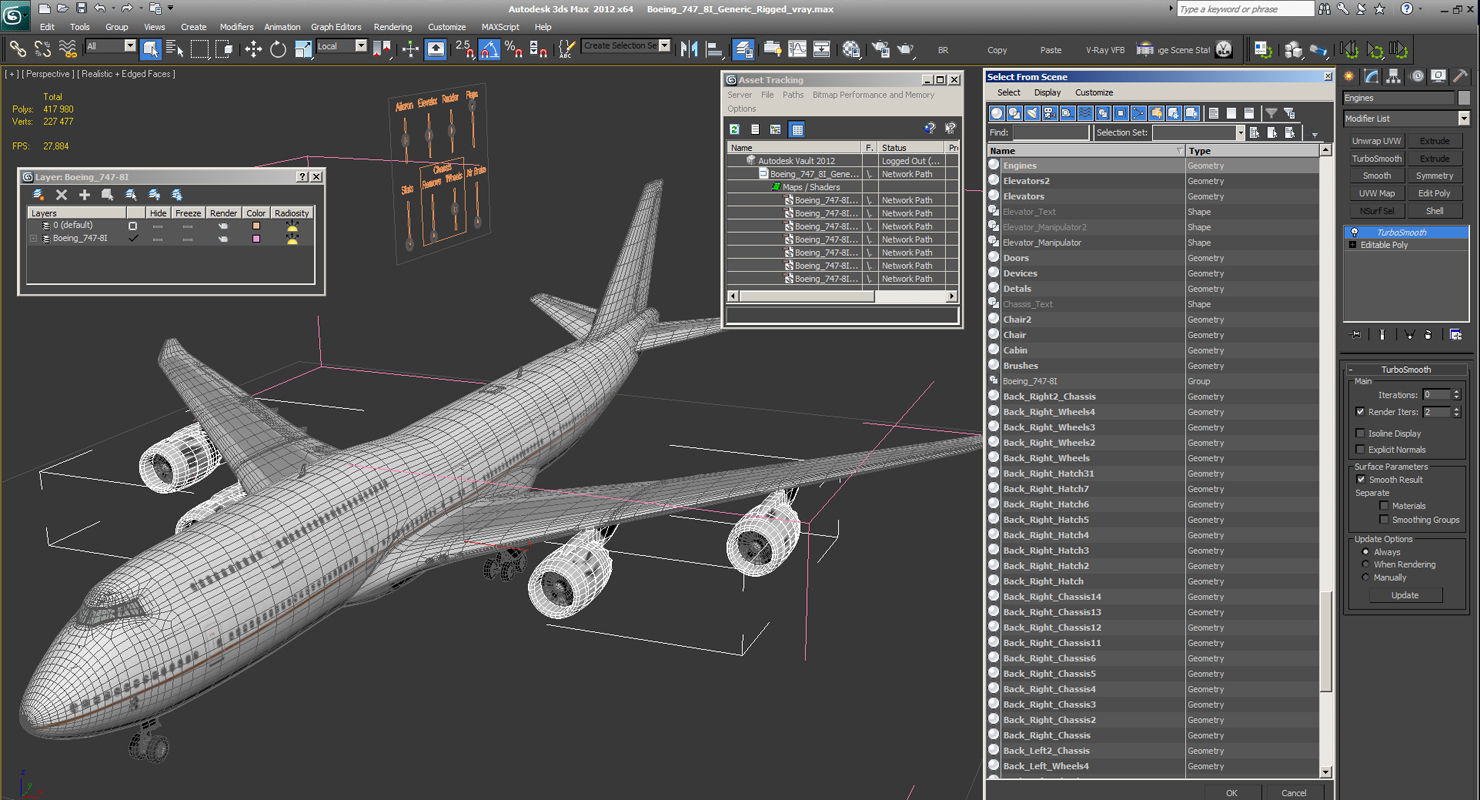Switch to the Motion command panel
Screen dimensions: 1480x800
(1417, 76)
